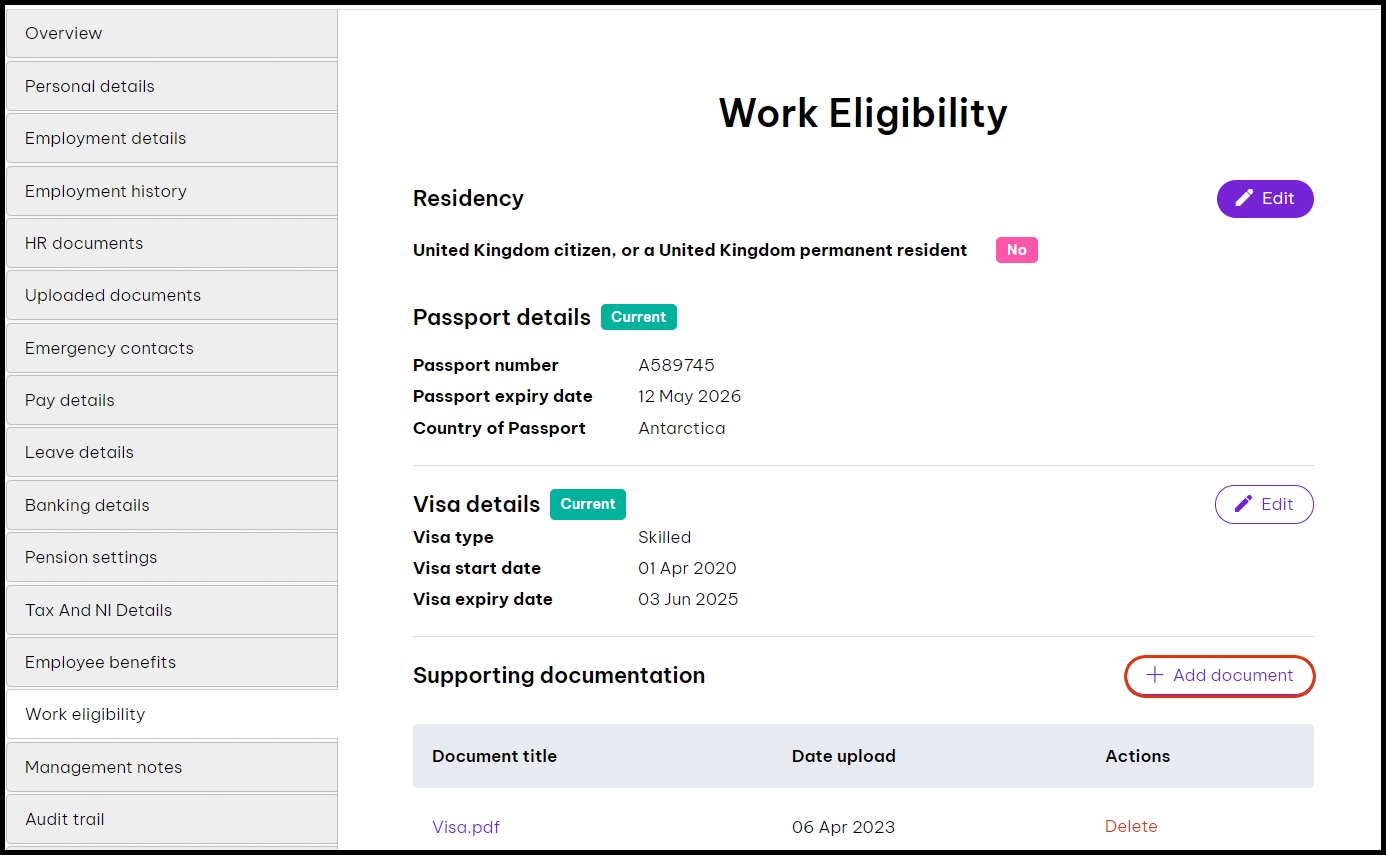Open Tax And NI Details tab
Screen dimensions: 1386x855
pyautogui.click(x=171, y=611)
